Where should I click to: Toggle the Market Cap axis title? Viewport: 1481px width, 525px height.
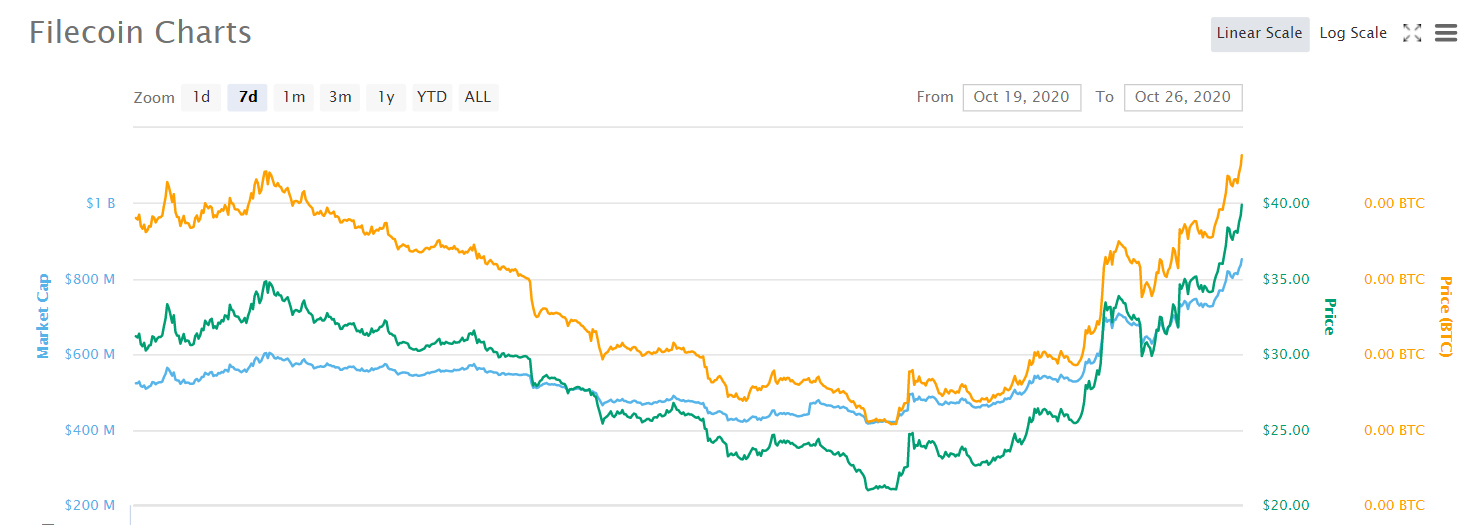[43, 316]
